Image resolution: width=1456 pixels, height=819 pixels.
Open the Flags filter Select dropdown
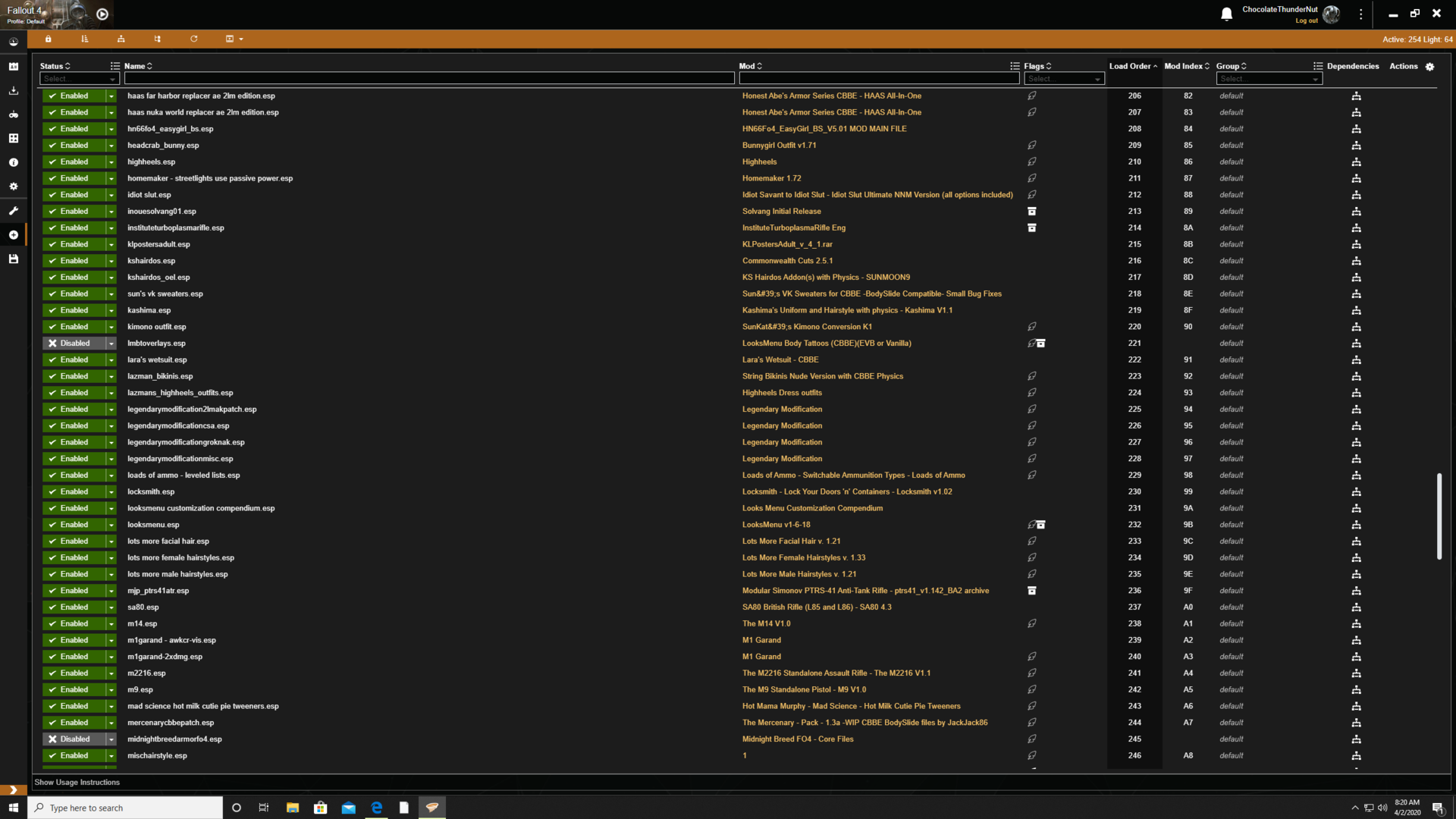coord(1064,79)
